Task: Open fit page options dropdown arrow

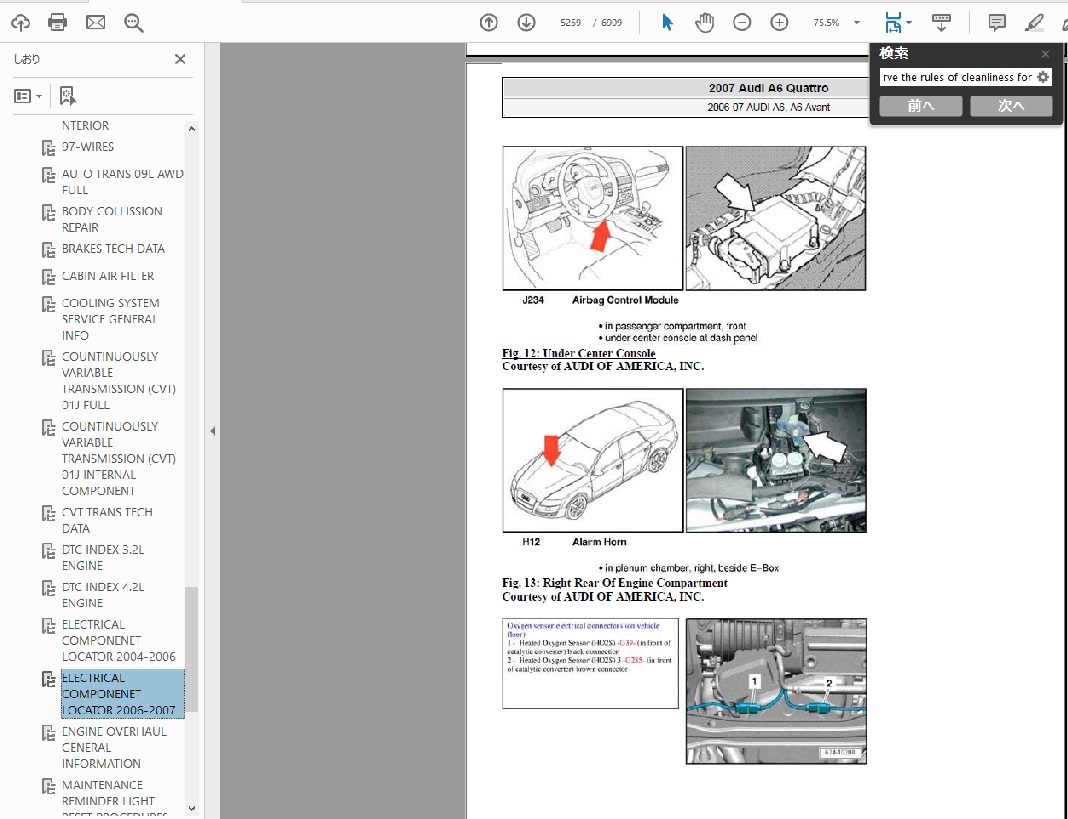Action: tap(909, 23)
